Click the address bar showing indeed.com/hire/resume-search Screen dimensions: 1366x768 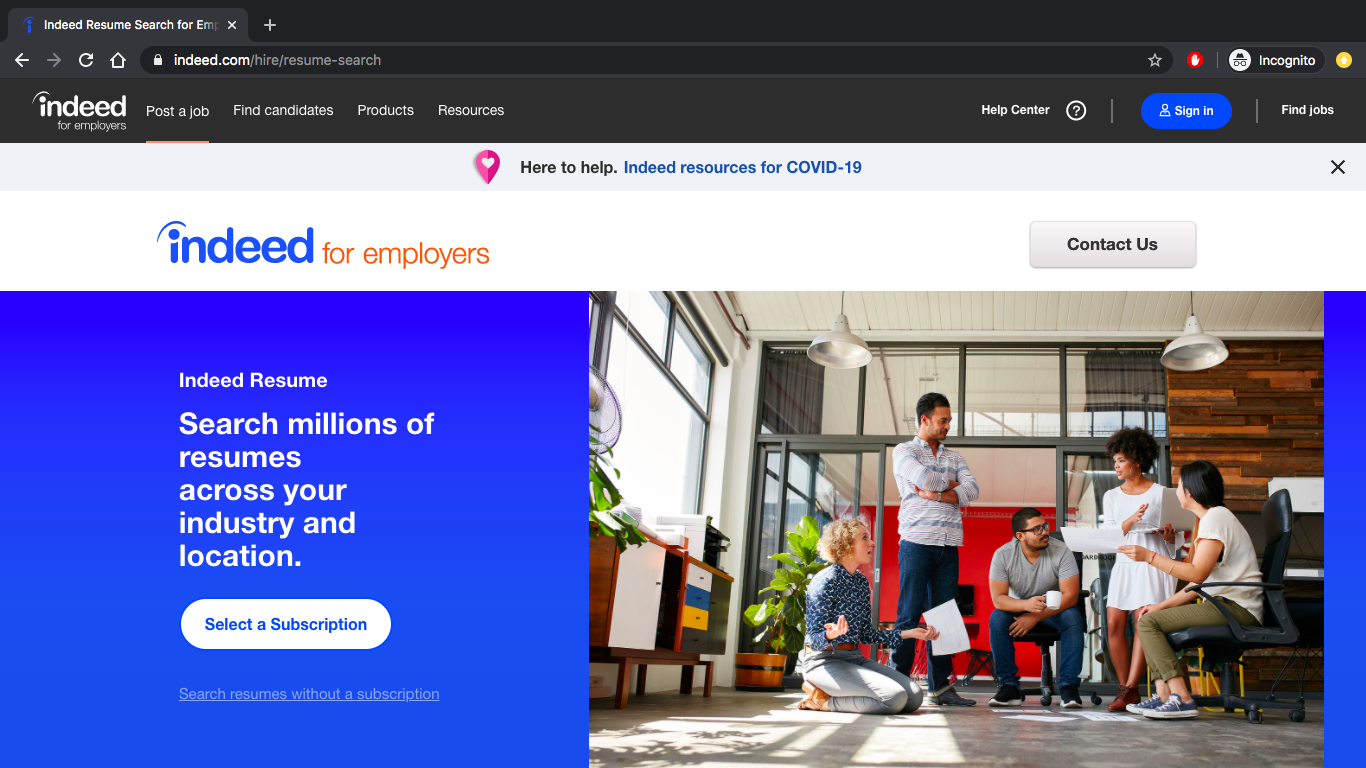(x=658, y=60)
